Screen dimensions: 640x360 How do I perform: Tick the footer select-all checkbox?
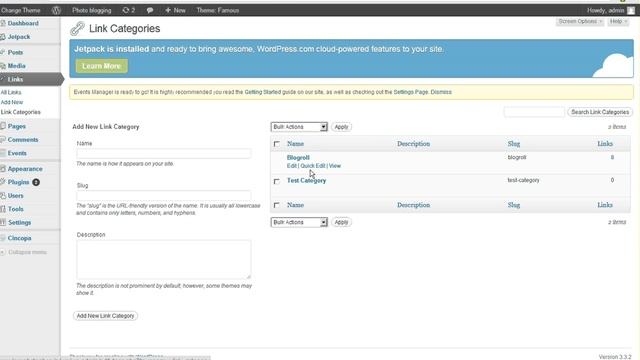click(277, 205)
